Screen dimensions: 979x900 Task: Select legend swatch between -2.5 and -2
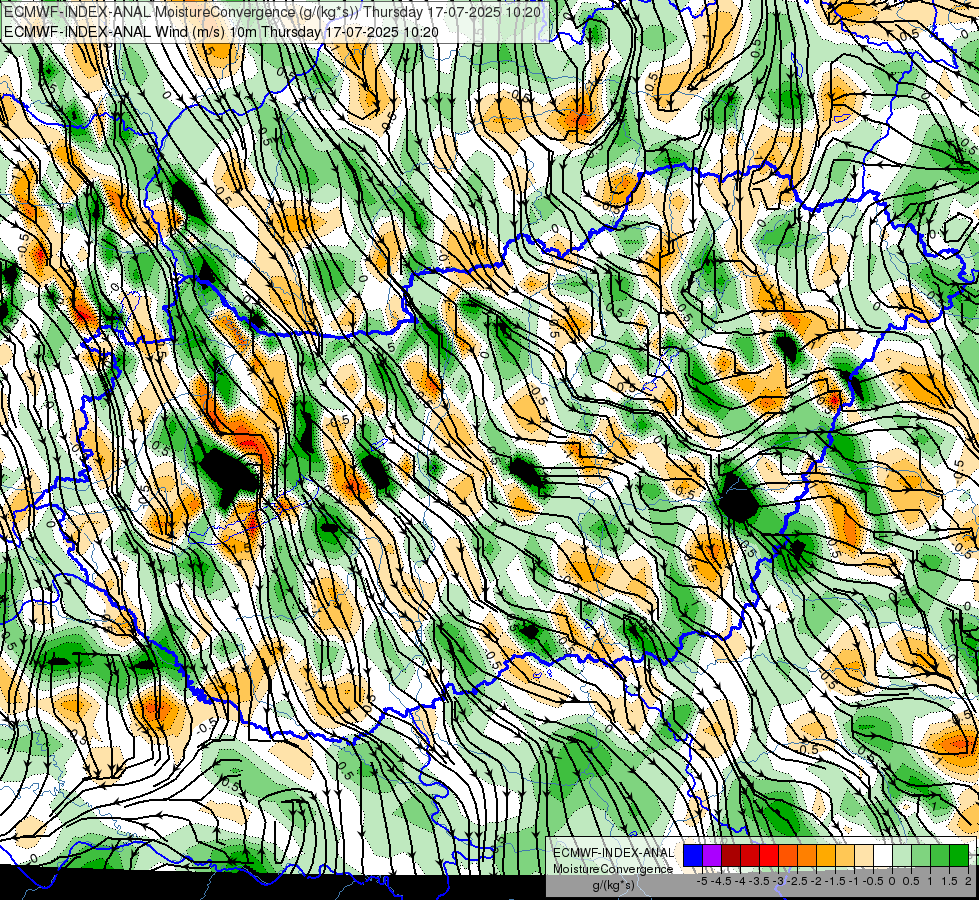(807, 855)
